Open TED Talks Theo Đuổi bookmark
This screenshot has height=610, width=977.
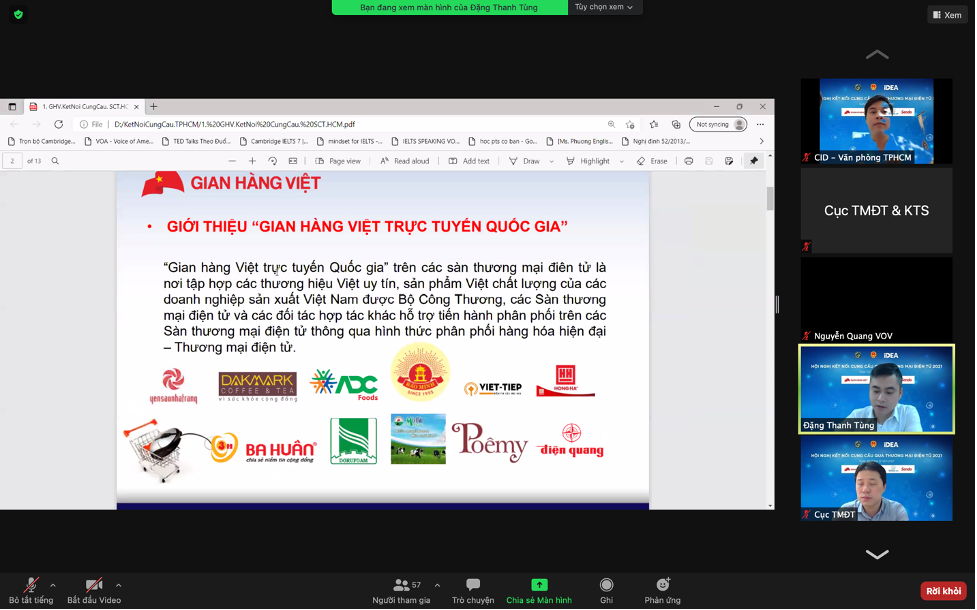(x=196, y=141)
